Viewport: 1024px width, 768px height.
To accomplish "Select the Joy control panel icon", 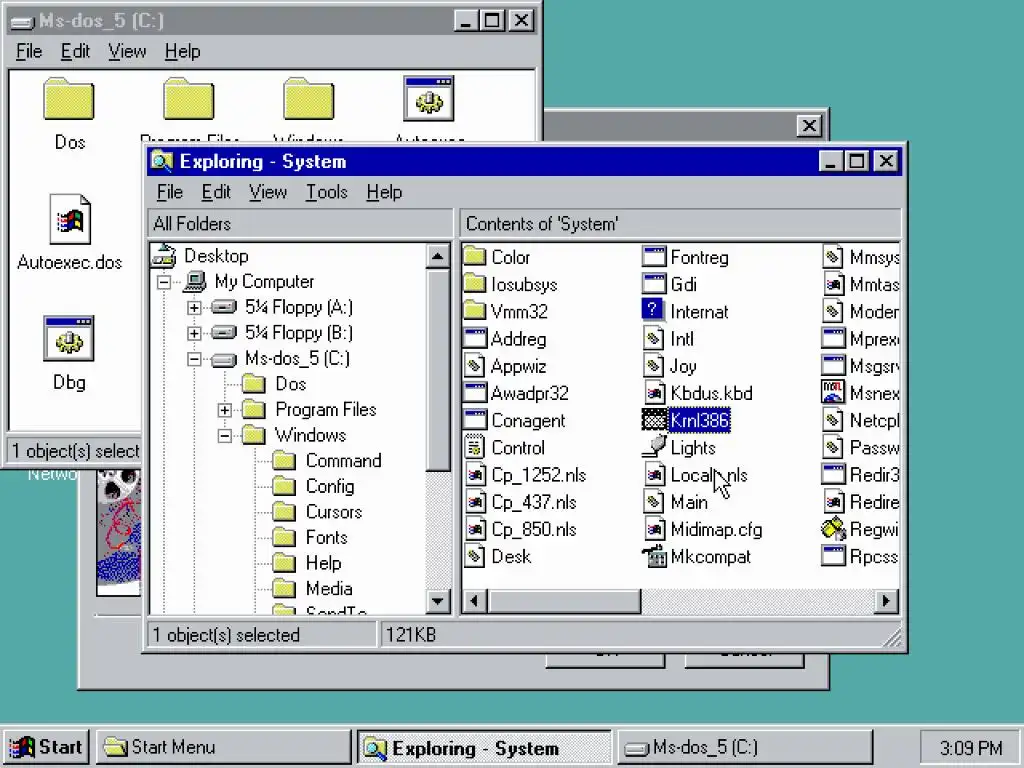I will click(x=654, y=366).
